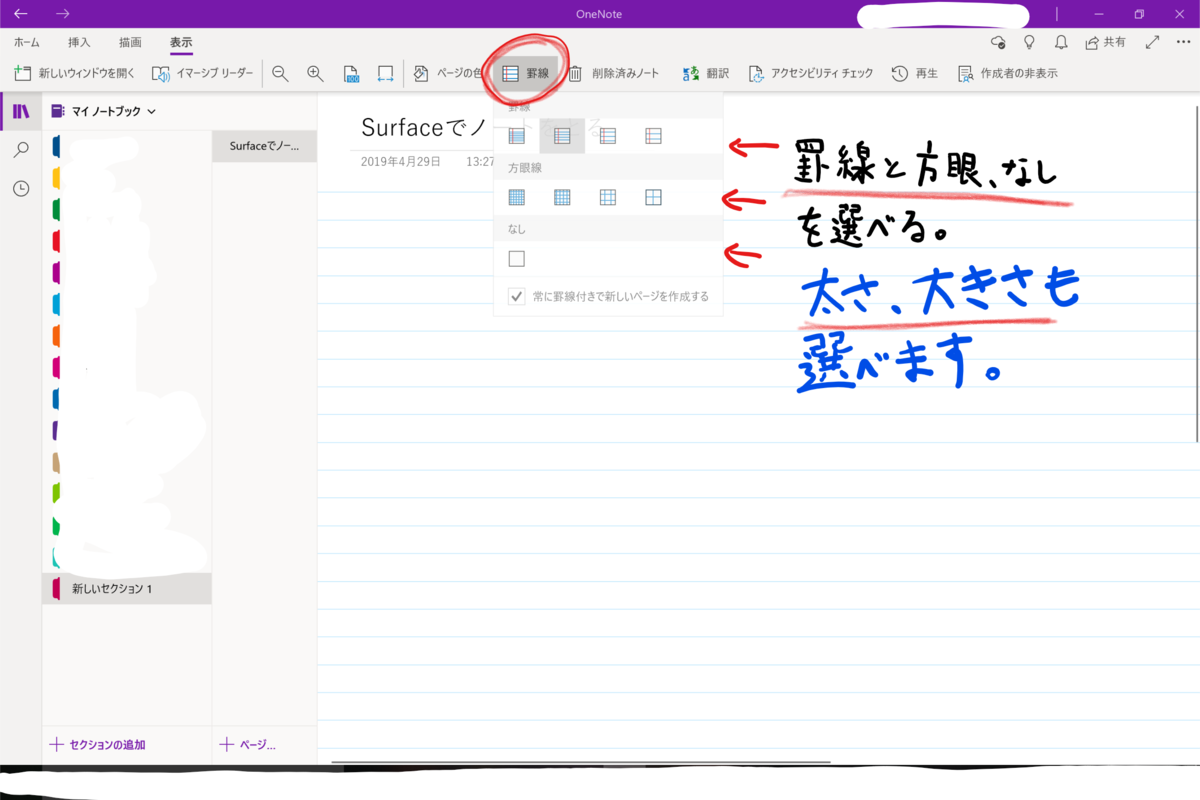This screenshot has width=1200, height=800.
Task: Toggle 作成者の非表示
Action: click(1007, 73)
